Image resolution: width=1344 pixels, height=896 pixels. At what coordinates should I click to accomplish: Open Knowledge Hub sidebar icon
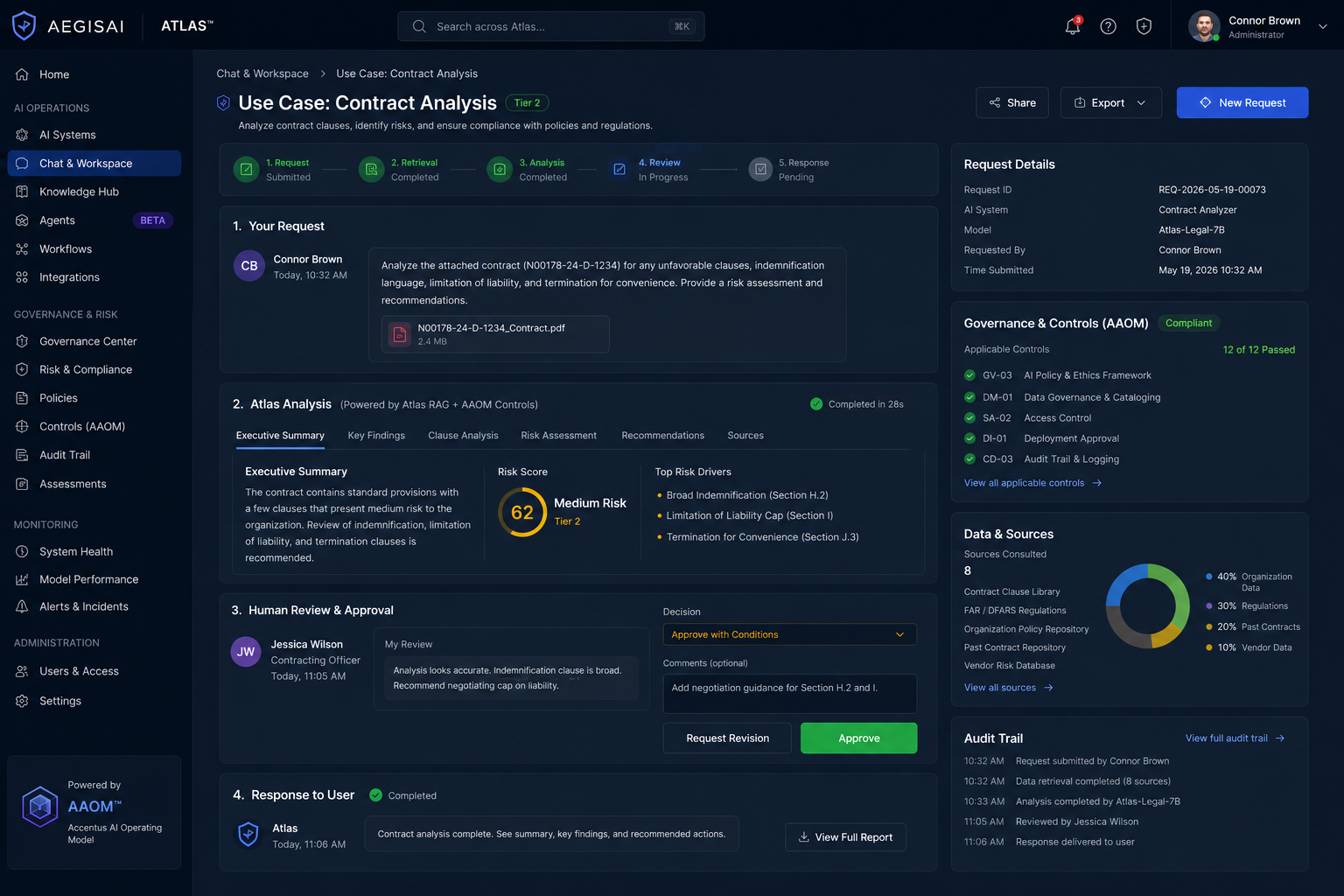click(22, 192)
